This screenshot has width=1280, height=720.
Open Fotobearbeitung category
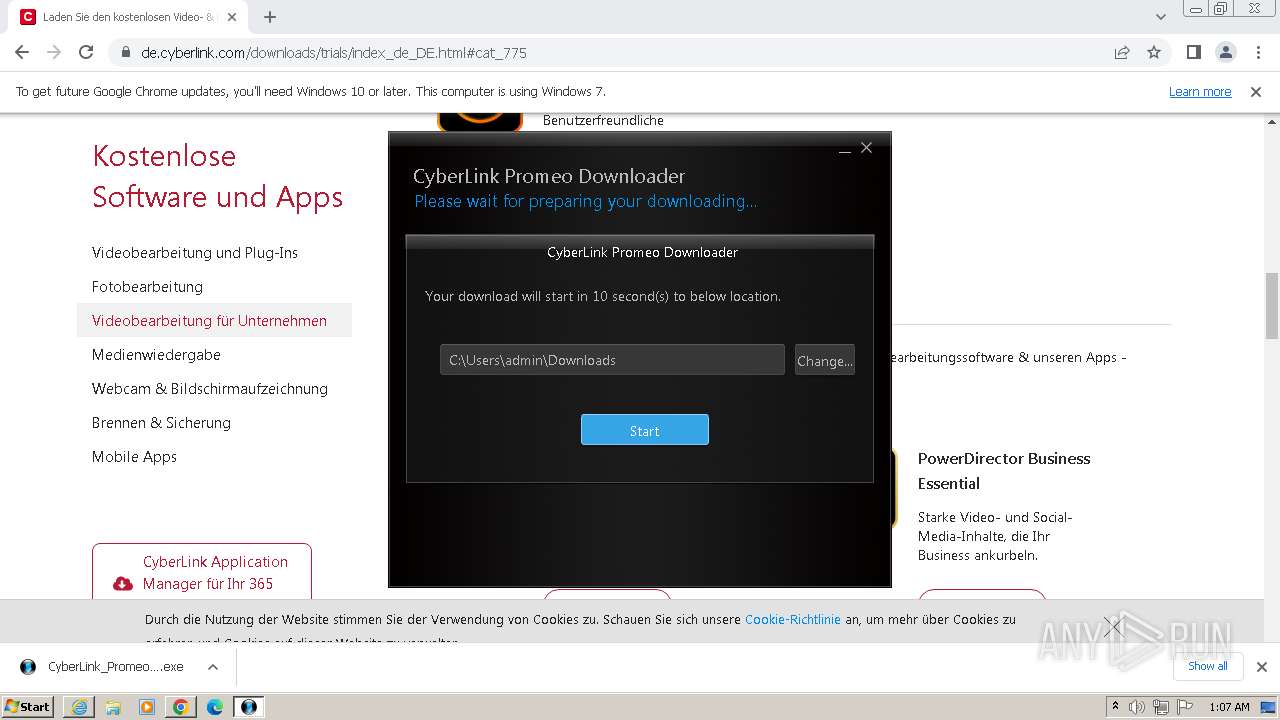[147, 286]
